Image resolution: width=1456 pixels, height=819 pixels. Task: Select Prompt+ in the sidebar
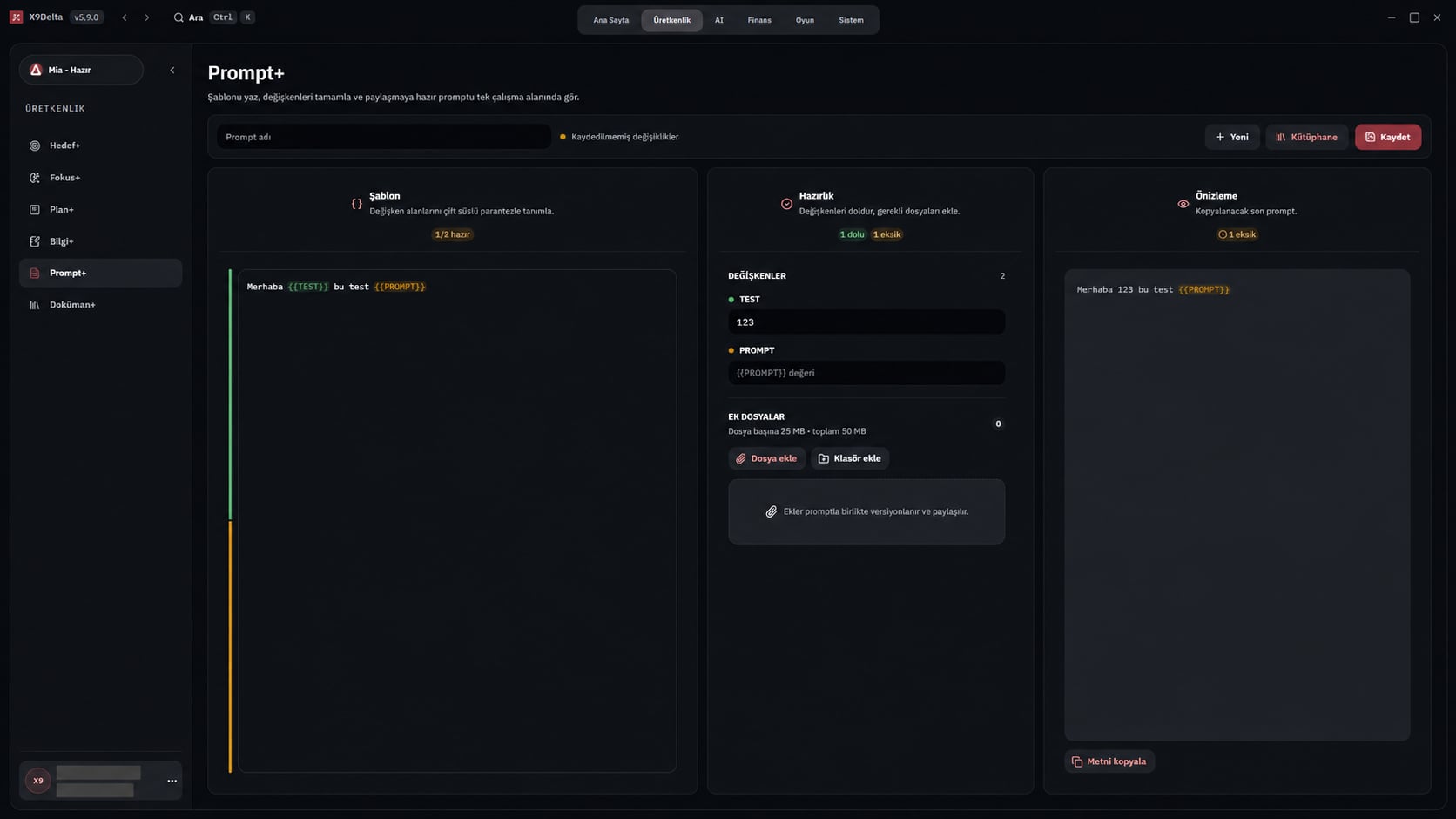click(x=100, y=273)
